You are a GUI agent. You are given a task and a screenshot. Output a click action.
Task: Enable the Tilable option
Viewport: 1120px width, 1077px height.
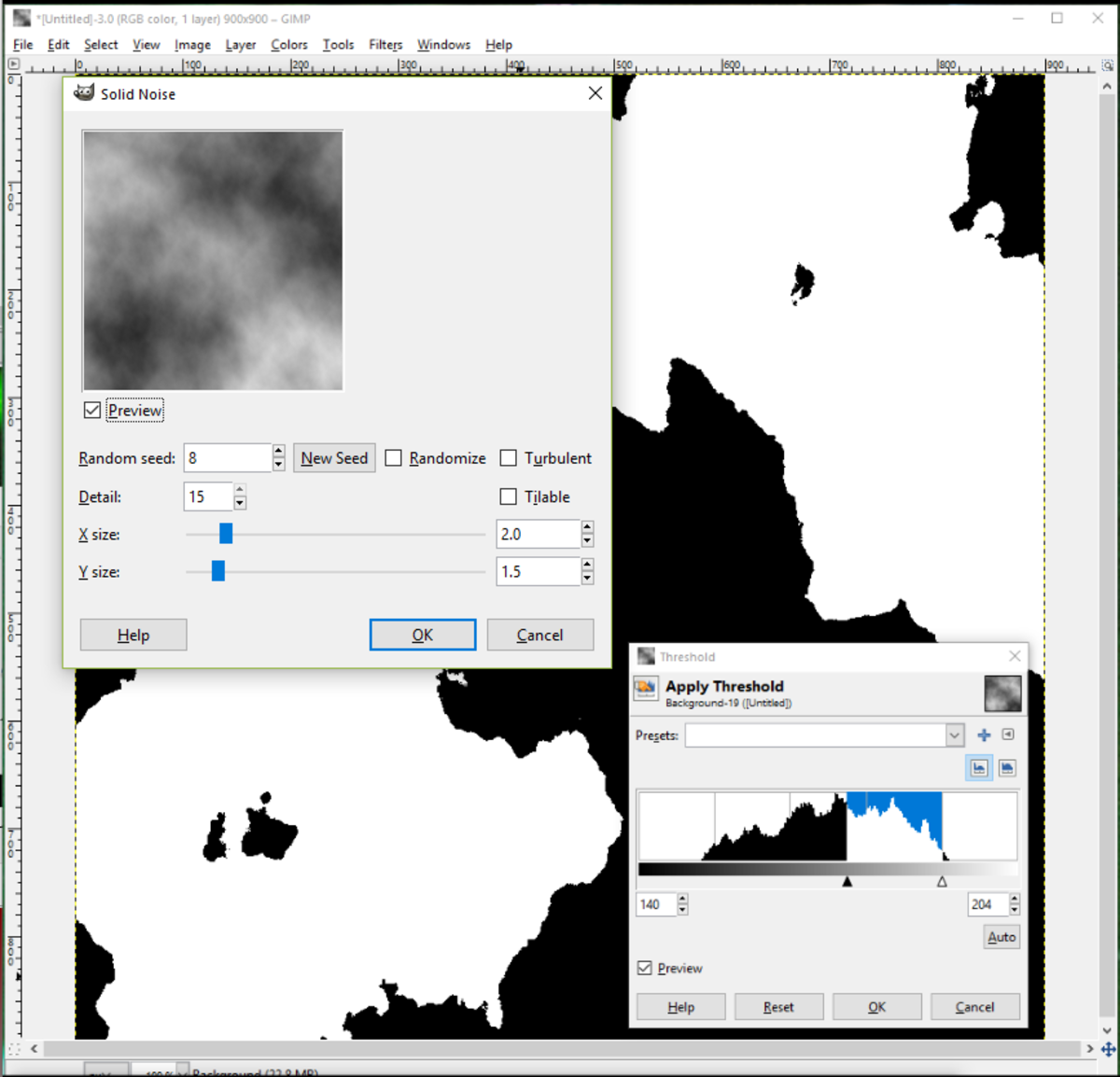point(509,497)
